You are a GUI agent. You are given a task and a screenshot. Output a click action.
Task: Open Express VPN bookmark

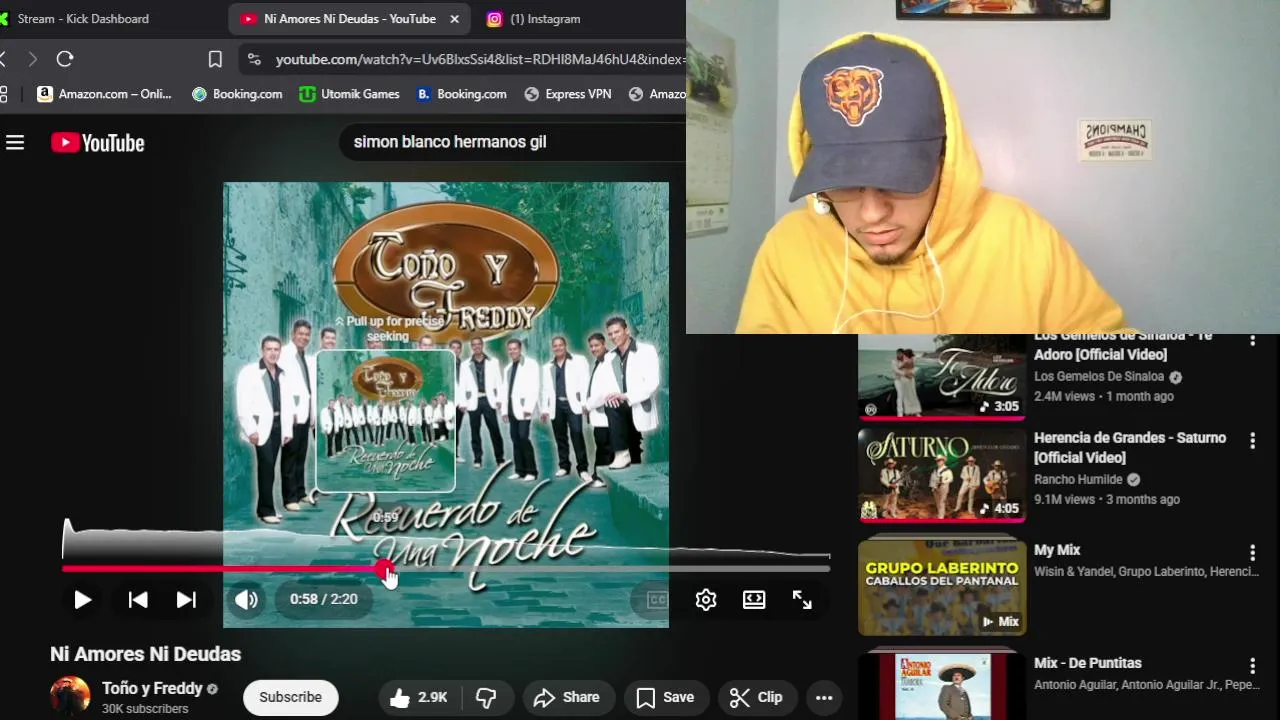click(x=568, y=94)
